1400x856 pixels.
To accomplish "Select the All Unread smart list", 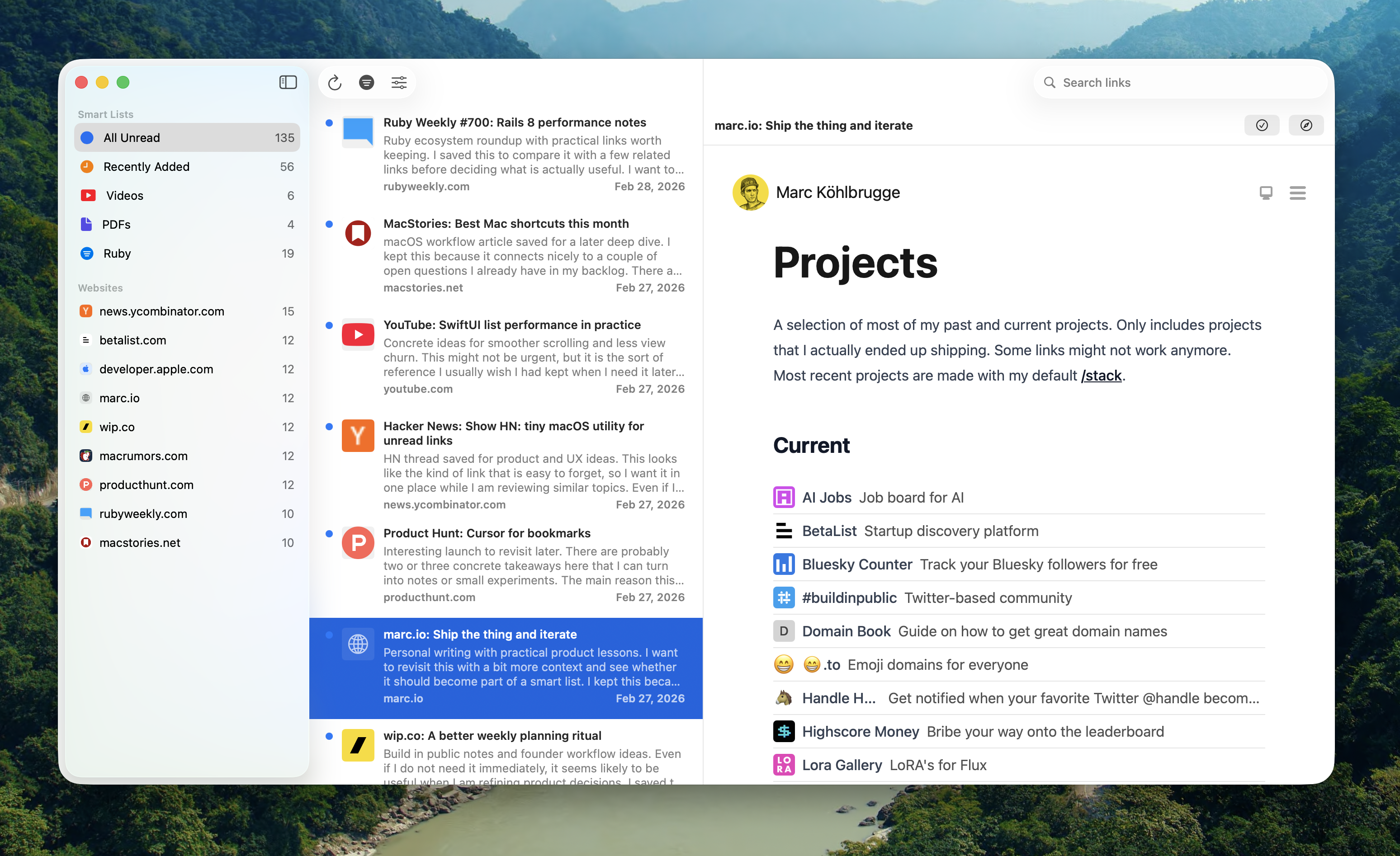I will coord(187,137).
